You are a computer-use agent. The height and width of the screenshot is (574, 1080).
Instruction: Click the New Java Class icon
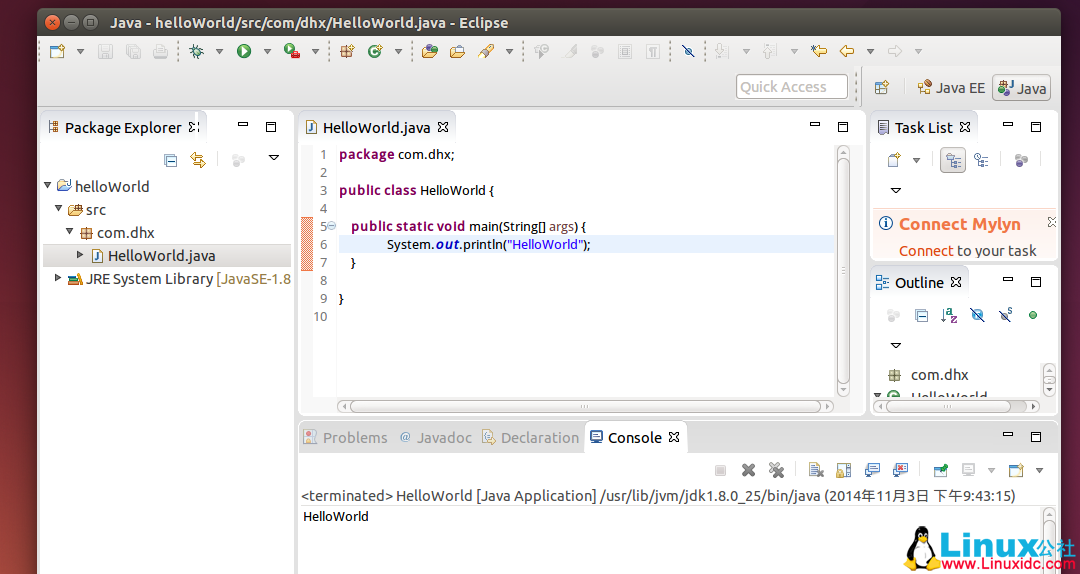[x=375, y=51]
